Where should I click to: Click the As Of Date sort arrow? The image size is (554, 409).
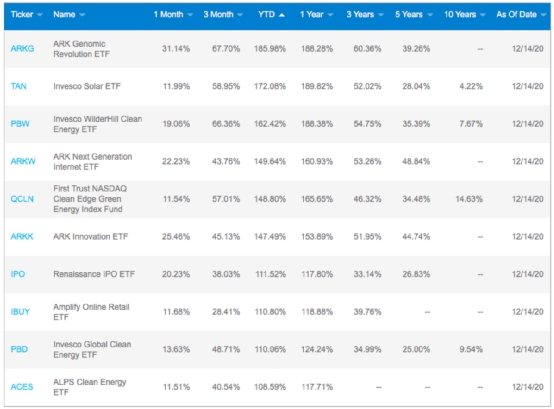pos(544,15)
